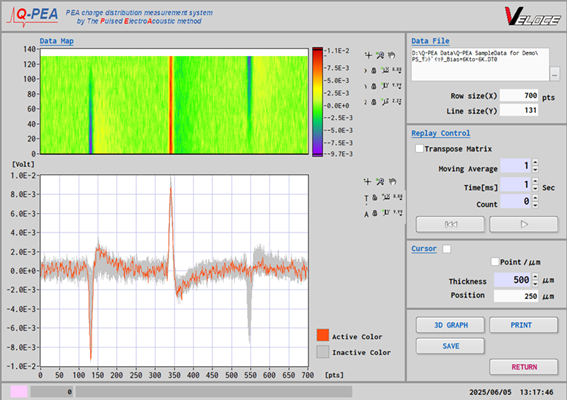The width and height of the screenshot is (567, 400).
Task: Start replay with the play button
Action: pos(524,224)
